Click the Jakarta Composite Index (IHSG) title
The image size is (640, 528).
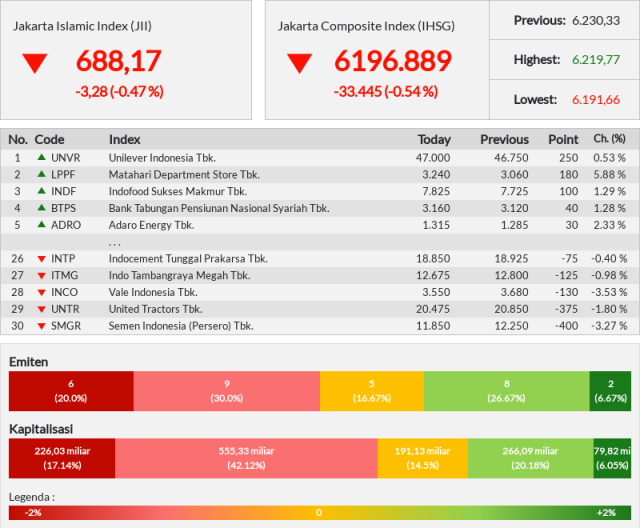click(367, 26)
